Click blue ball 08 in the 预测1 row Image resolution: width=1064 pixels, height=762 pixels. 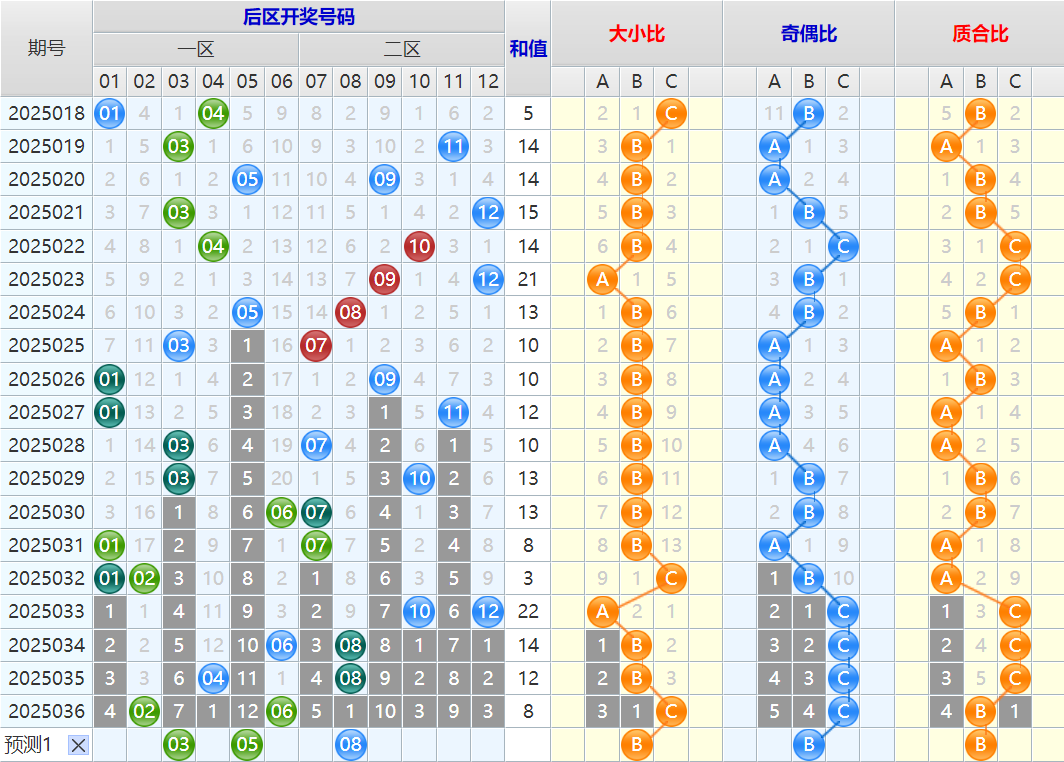click(350, 744)
